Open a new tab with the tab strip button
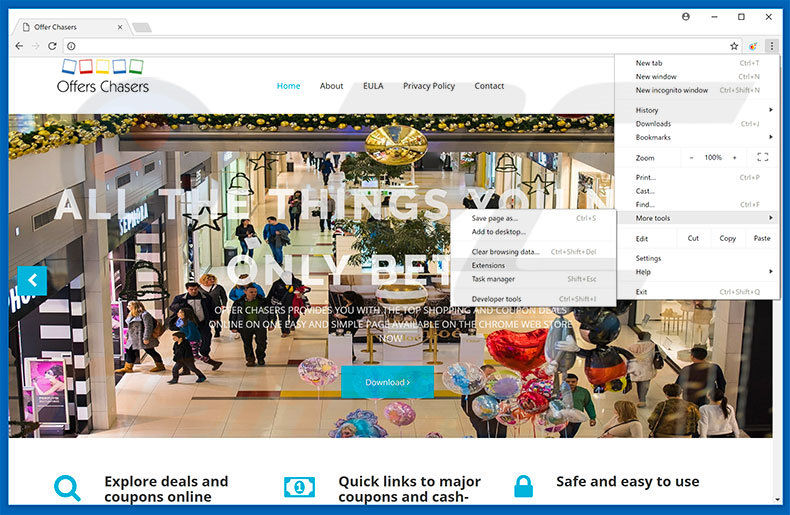This screenshot has width=790, height=515. (142, 27)
